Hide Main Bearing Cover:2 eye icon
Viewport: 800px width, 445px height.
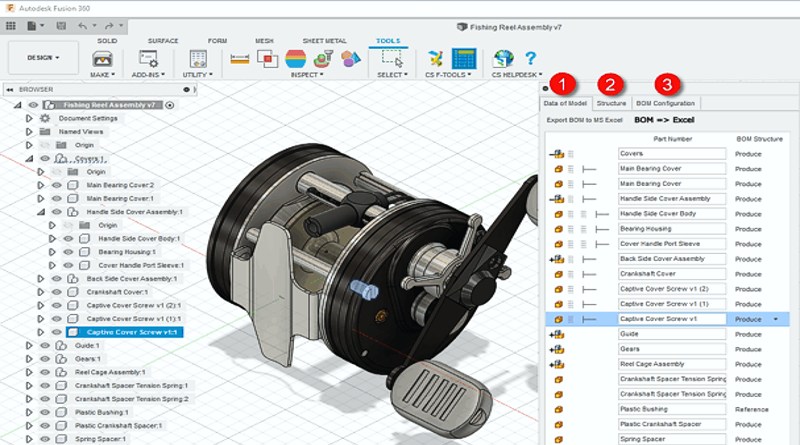[57, 185]
